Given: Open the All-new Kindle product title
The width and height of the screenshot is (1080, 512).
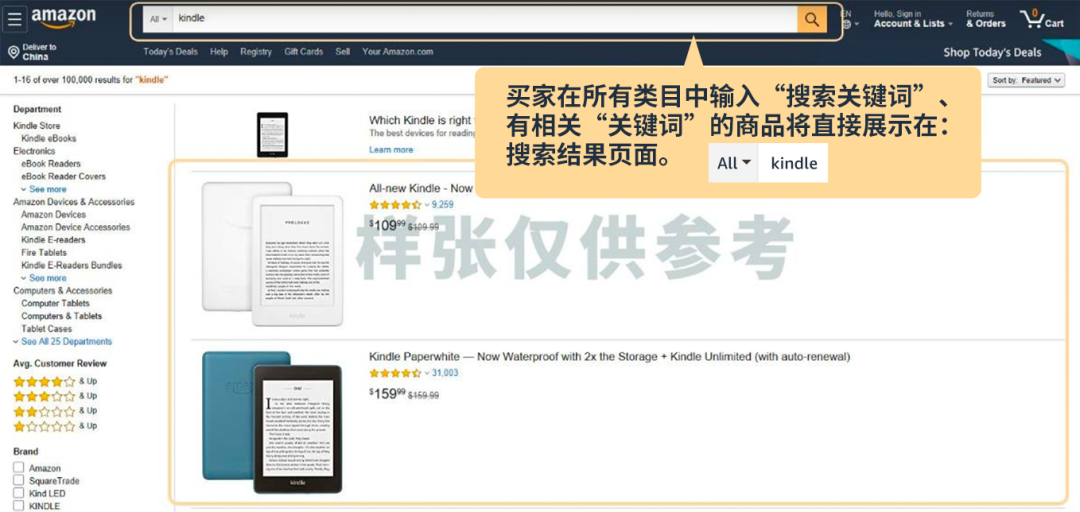Looking at the screenshot, I should click(x=421, y=188).
